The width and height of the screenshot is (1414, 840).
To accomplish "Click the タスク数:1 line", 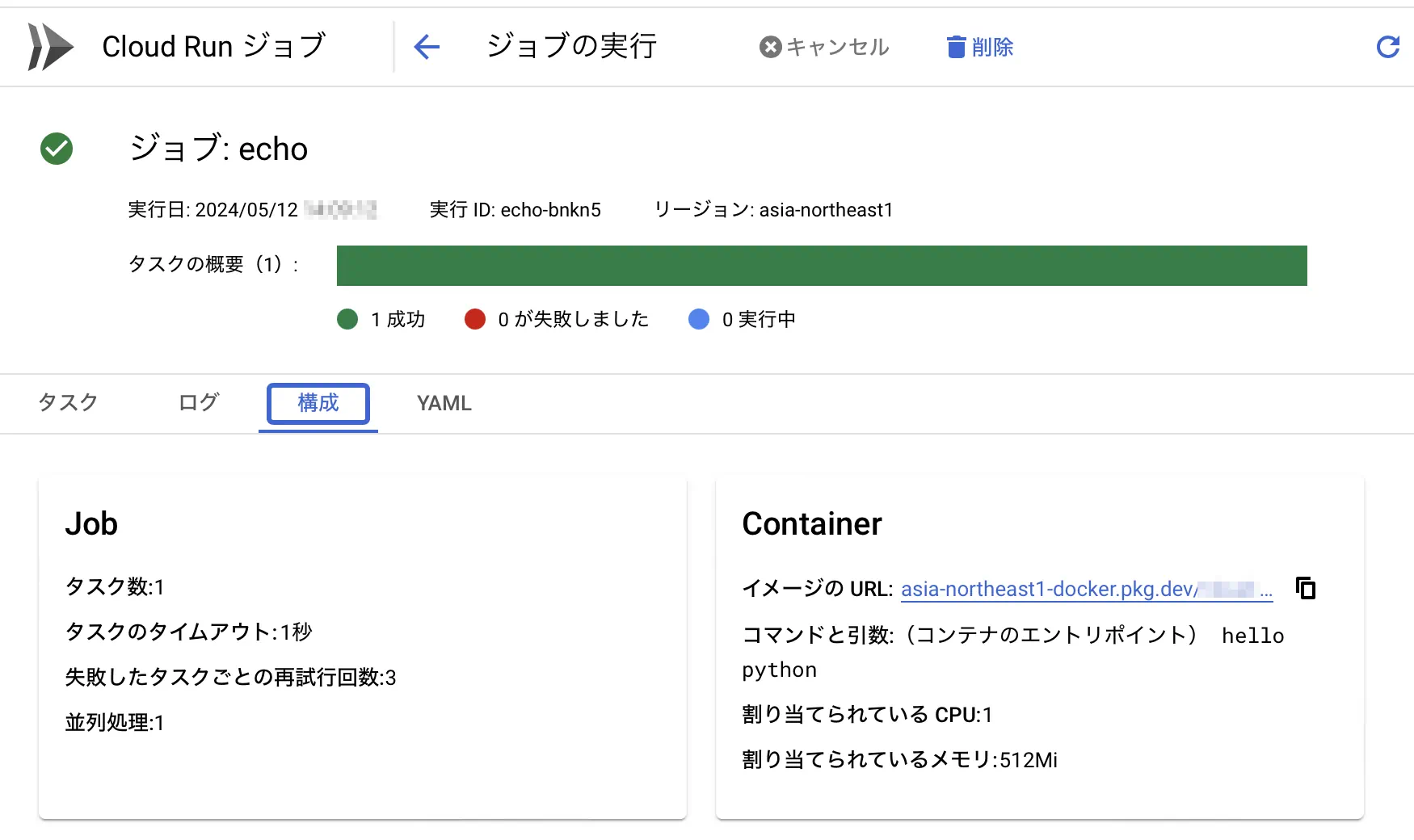I will tap(115, 587).
